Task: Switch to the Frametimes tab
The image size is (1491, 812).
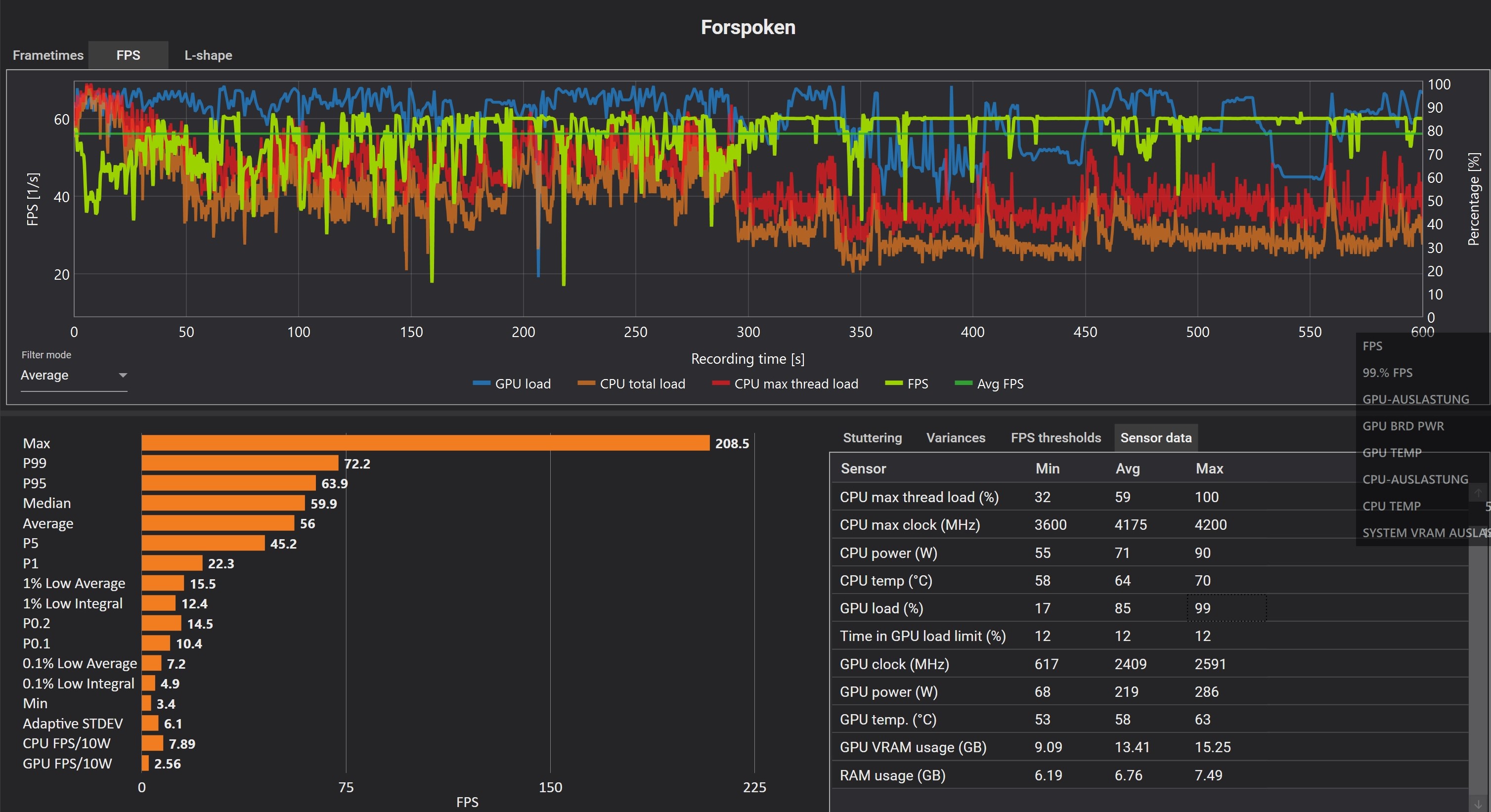Action: pyautogui.click(x=48, y=55)
